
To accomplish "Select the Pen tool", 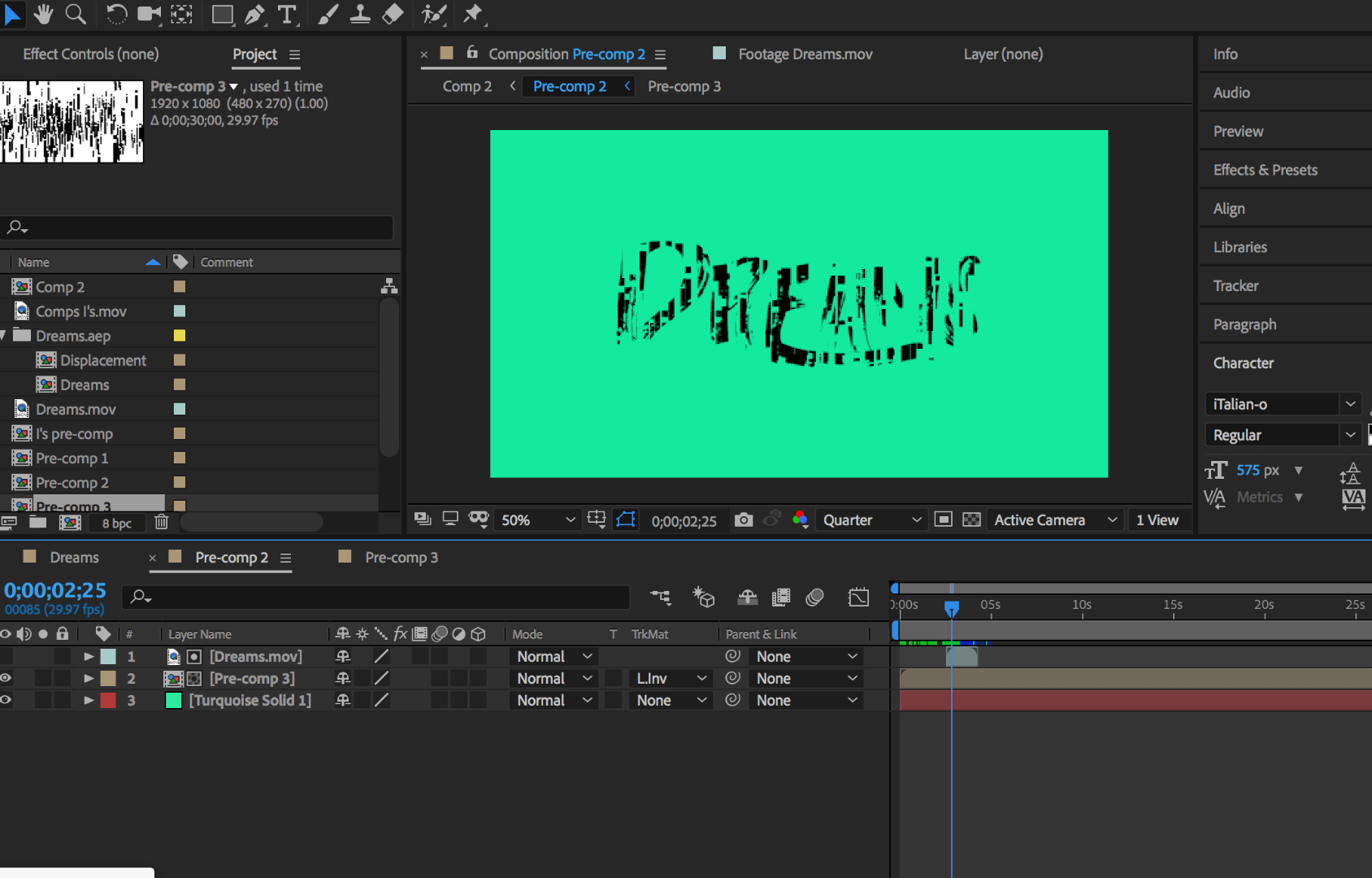I will (254, 14).
